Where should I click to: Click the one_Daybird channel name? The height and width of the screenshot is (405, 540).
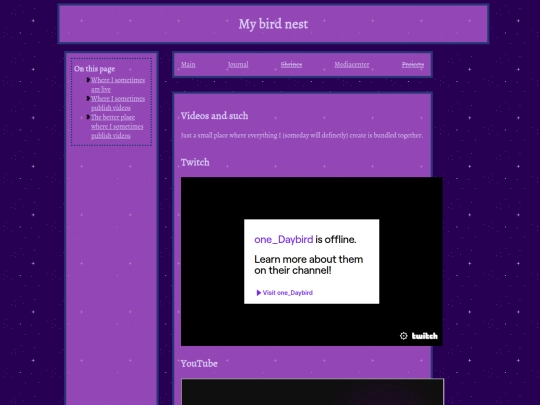click(284, 239)
